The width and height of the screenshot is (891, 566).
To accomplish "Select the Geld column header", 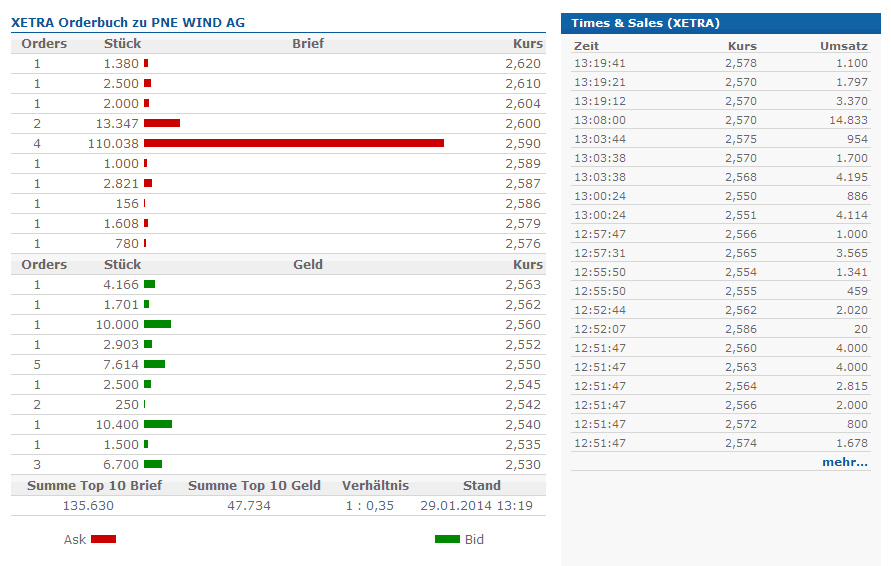I will click(x=308, y=265).
